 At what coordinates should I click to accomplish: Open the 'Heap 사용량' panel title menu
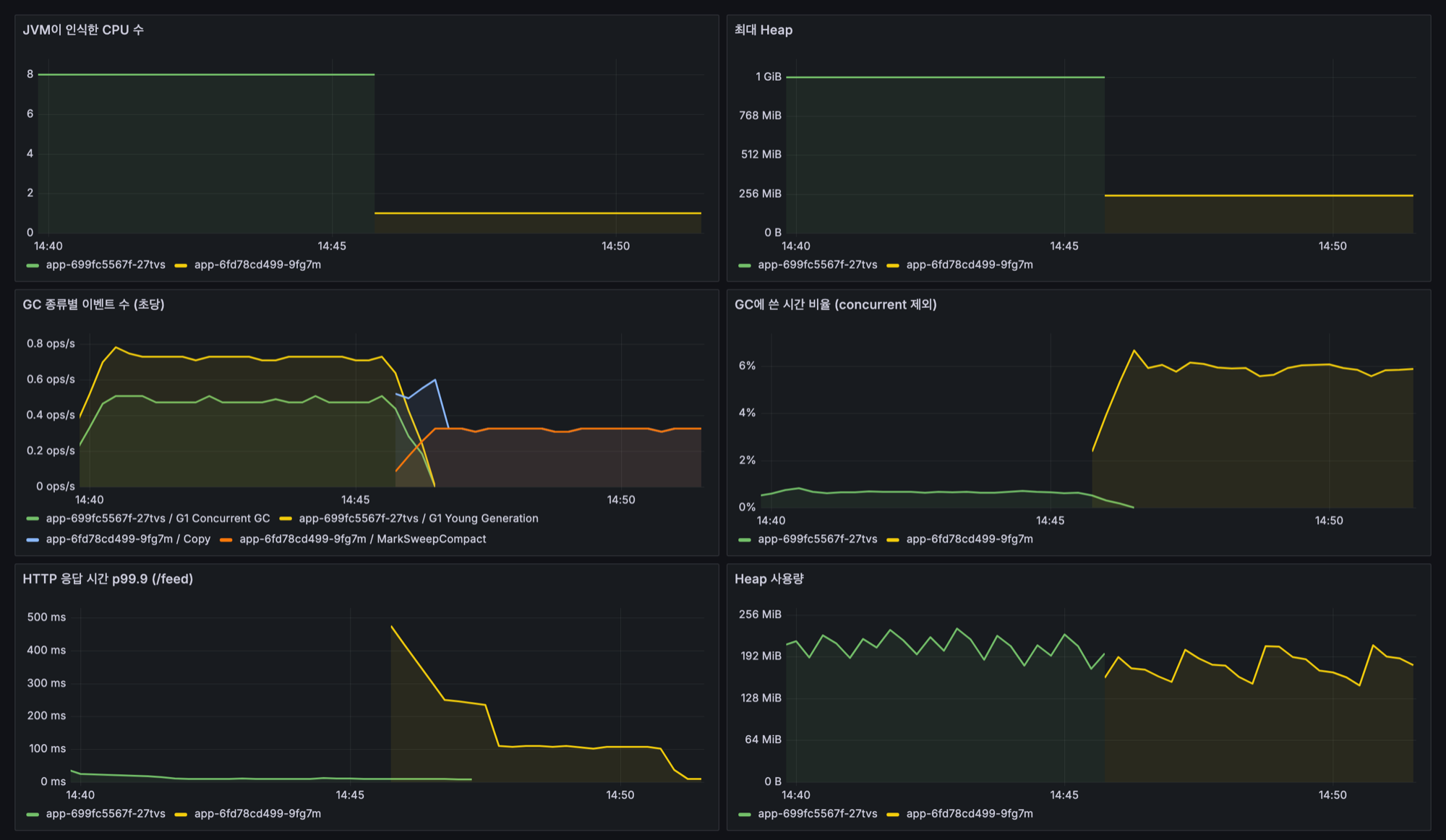click(x=769, y=579)
